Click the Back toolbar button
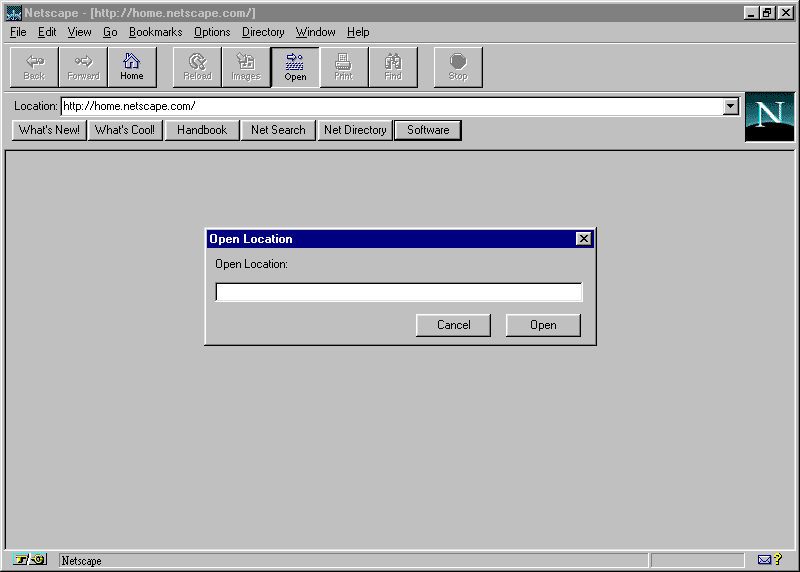This screenshot has width=800, height=572. tap(34, 67)
